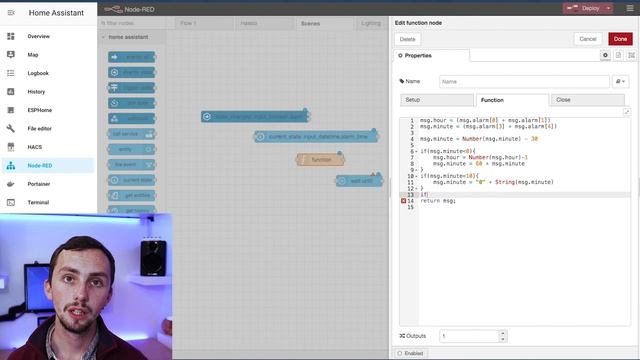Open the ESPHome sidebar icon
The image size is (640, 360).
coord(11,110)
